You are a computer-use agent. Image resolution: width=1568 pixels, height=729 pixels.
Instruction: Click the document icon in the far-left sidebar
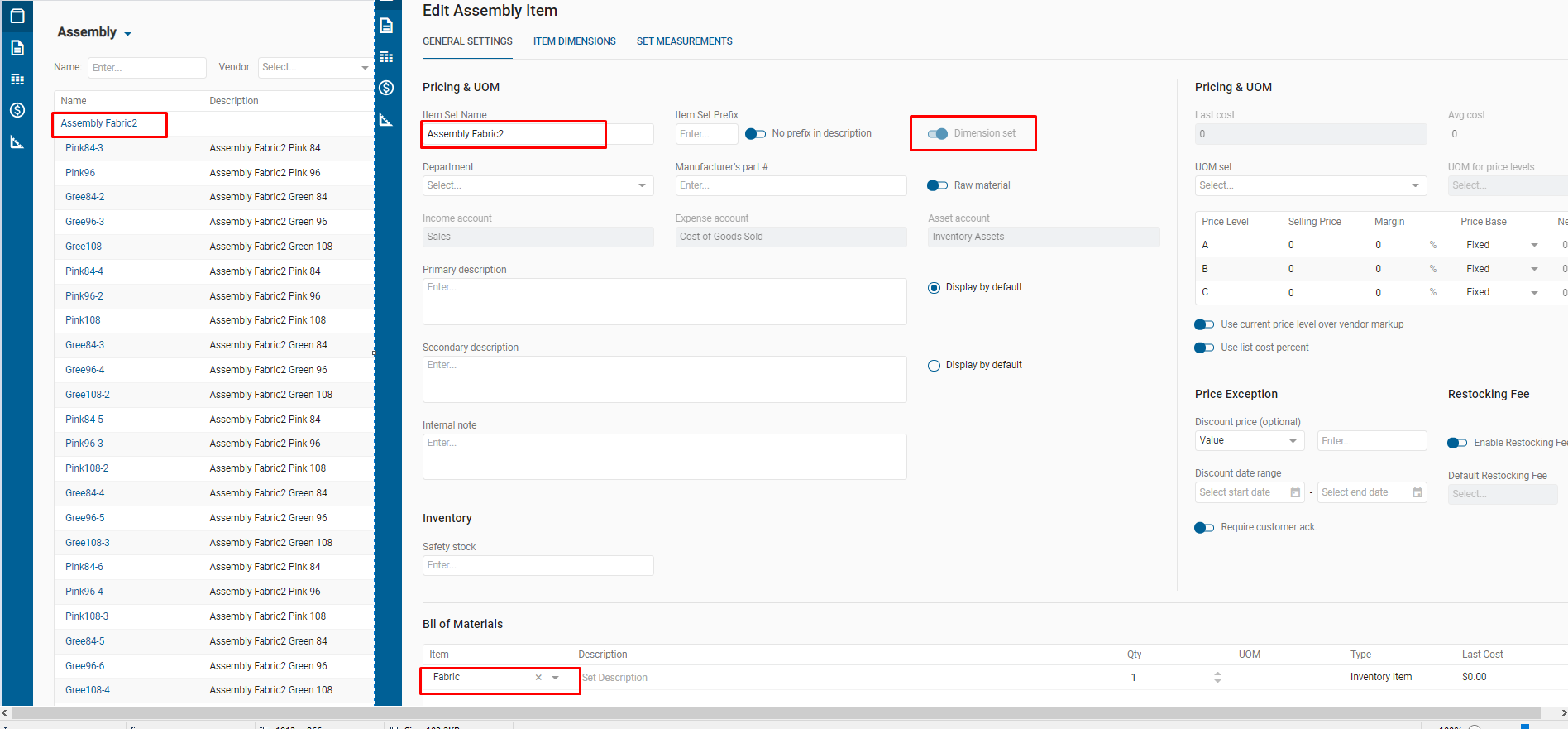tap(17, 48)
